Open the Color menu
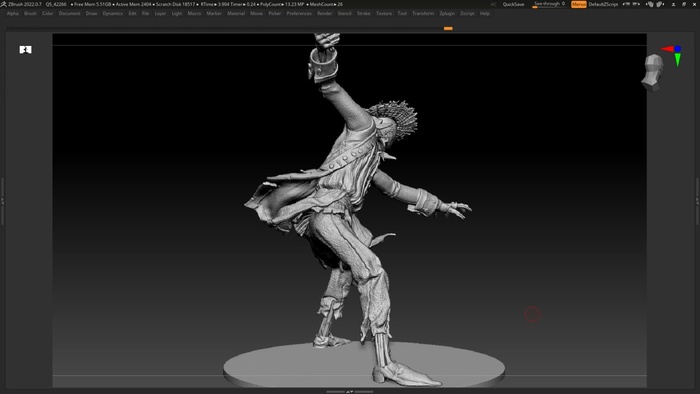The image size is (700, 394). pos(47,13)
